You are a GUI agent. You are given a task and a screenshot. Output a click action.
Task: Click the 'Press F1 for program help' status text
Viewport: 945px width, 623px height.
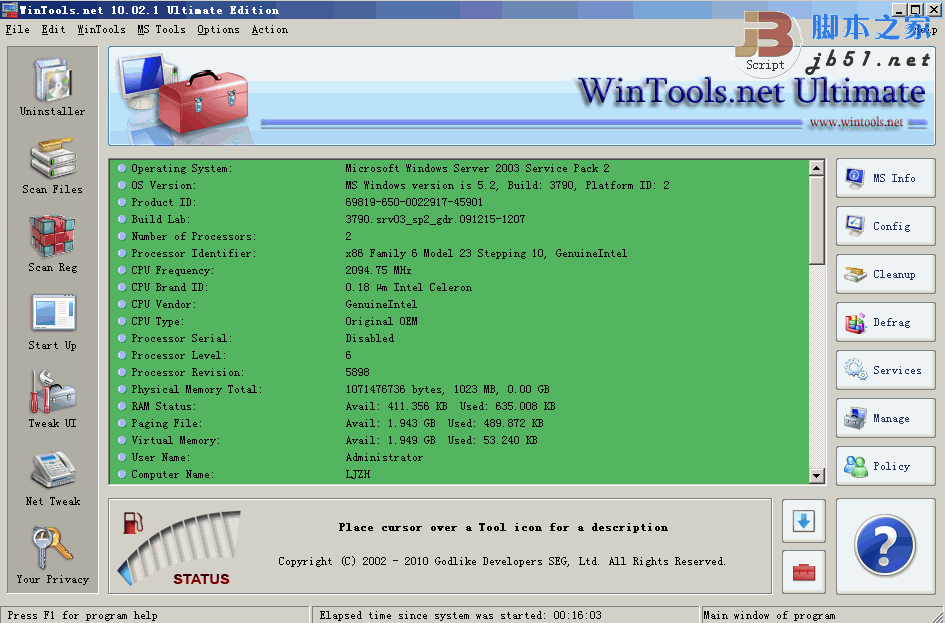[83, 615]
